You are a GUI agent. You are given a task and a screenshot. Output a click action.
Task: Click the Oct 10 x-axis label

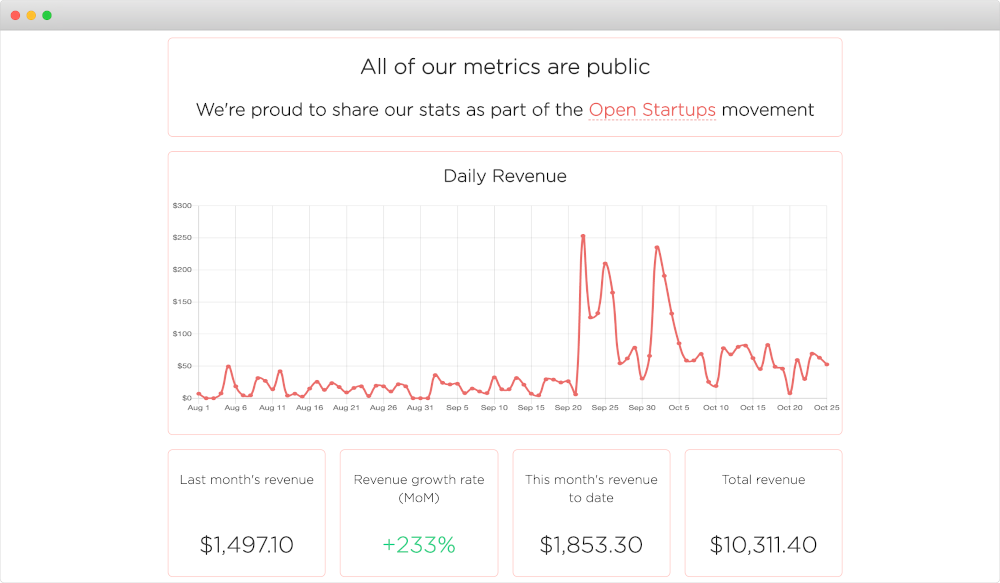tap(716, 408)
